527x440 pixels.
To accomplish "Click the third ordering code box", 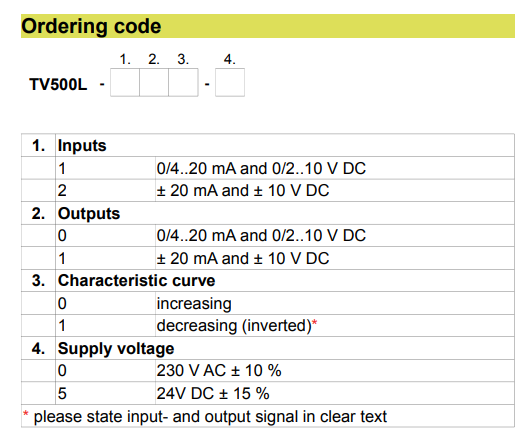I will [x=183, y=83].
